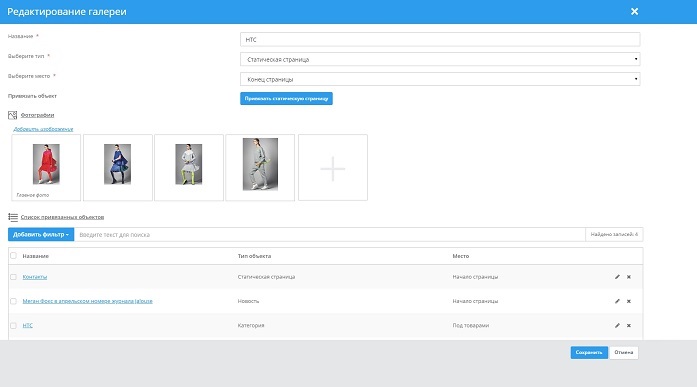Check the HTC row checkbox
The height and width of the screenshot is (387, 697).
click(x=13, y=326)
